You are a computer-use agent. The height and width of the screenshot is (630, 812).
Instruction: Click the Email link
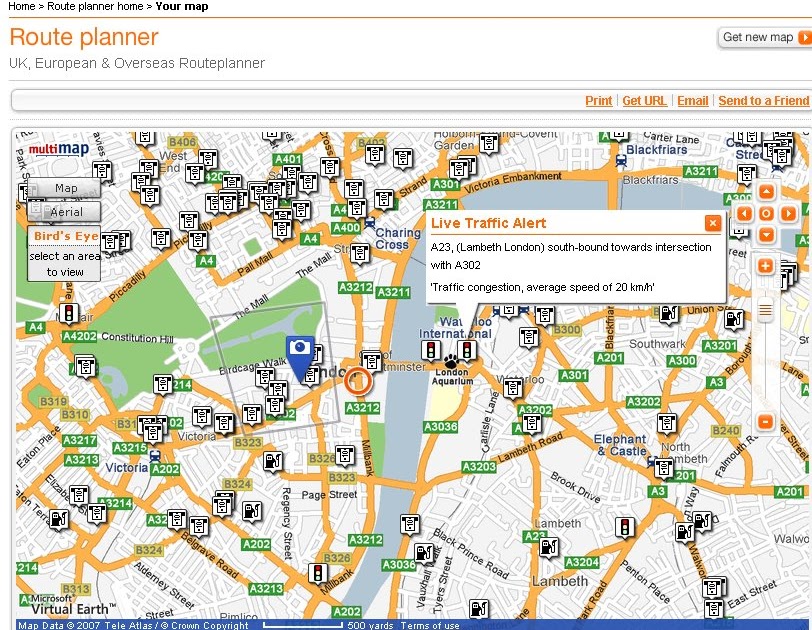(693, 101)
